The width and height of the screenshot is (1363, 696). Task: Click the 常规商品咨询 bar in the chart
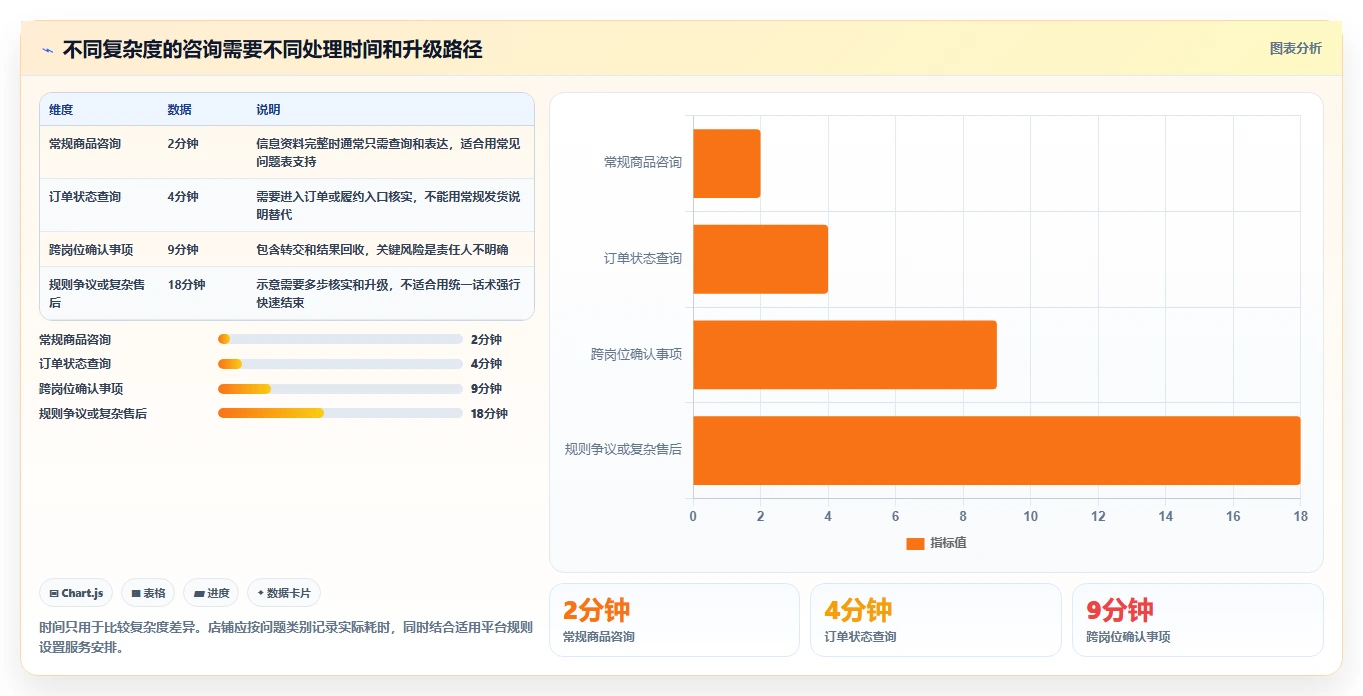click(727, 163)
